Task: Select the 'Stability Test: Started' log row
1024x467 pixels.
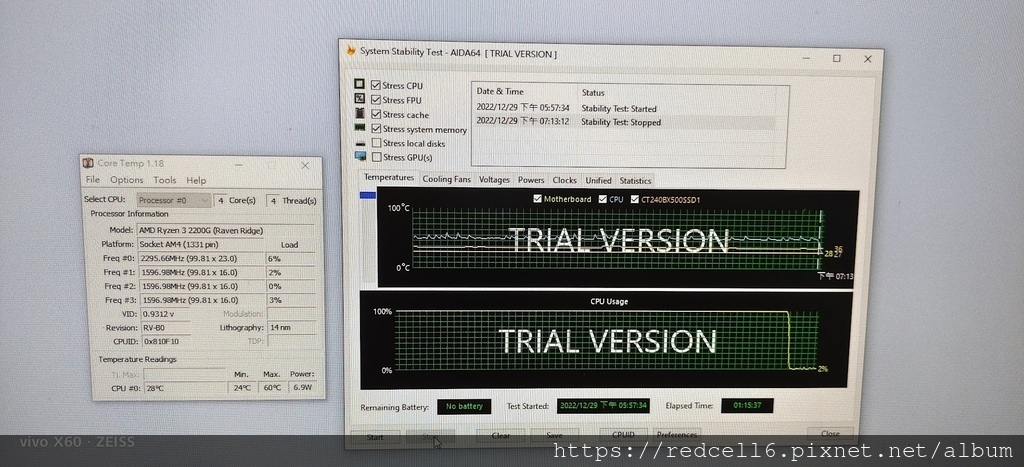Action: pos(624,108)
